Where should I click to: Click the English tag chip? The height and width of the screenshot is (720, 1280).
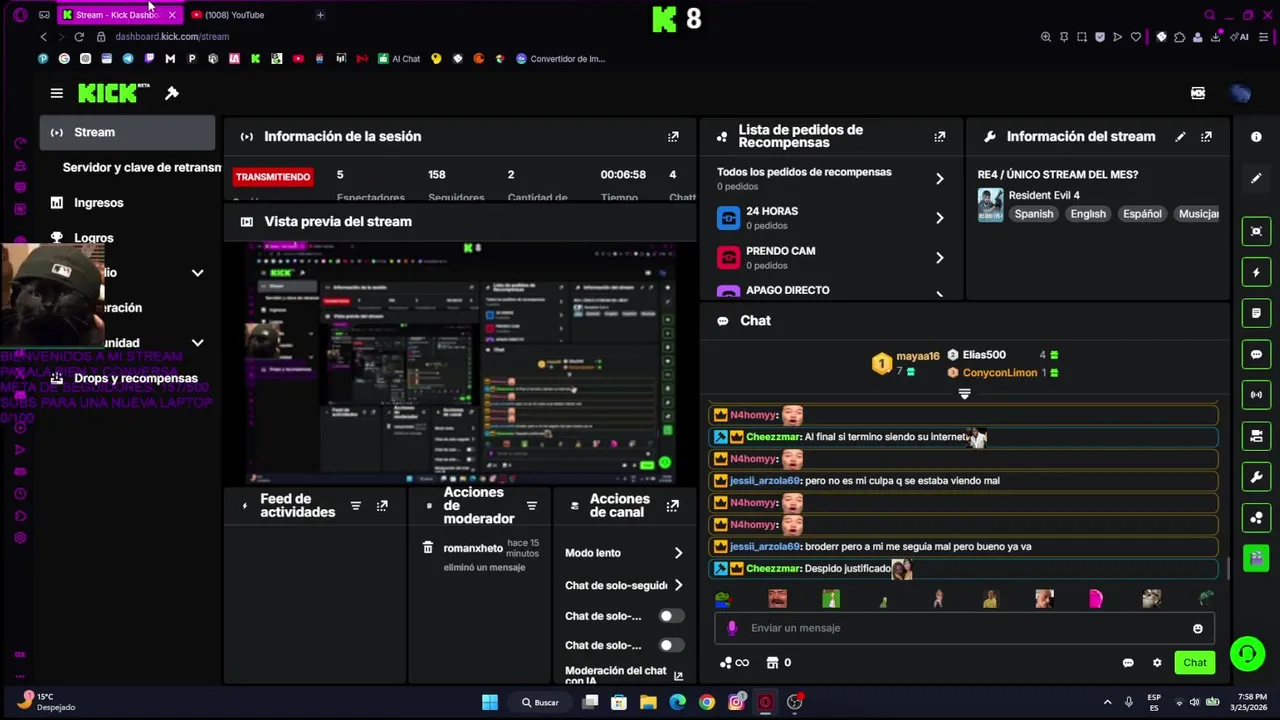point(1088,214)
